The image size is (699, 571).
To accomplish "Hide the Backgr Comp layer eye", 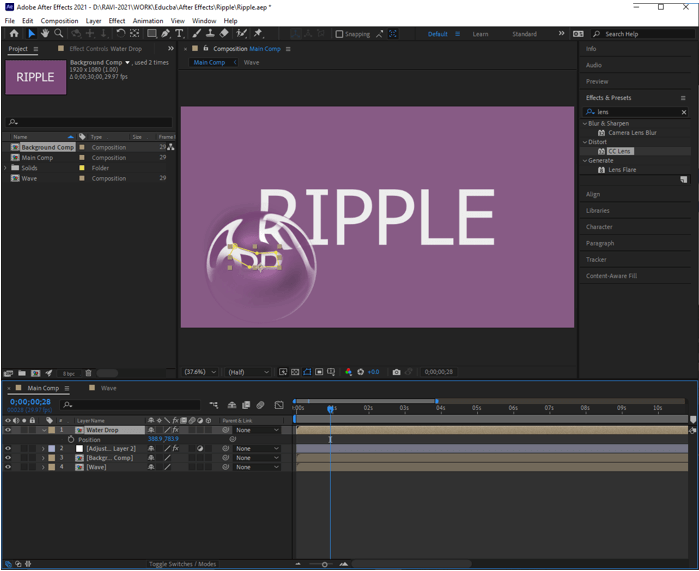I will (8, 458).
